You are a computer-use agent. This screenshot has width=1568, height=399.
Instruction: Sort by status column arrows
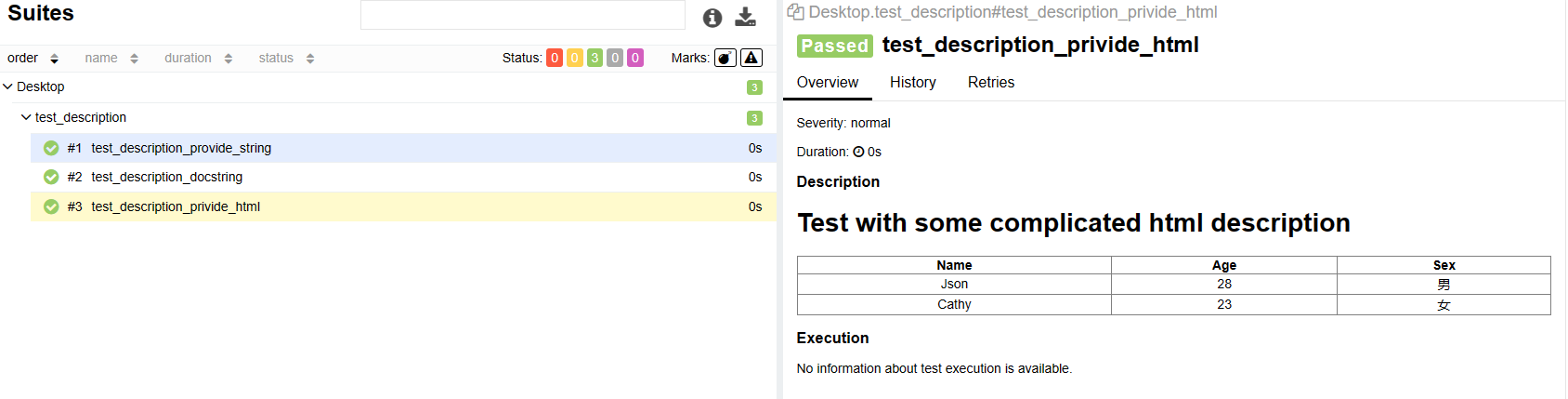(310, 59)
